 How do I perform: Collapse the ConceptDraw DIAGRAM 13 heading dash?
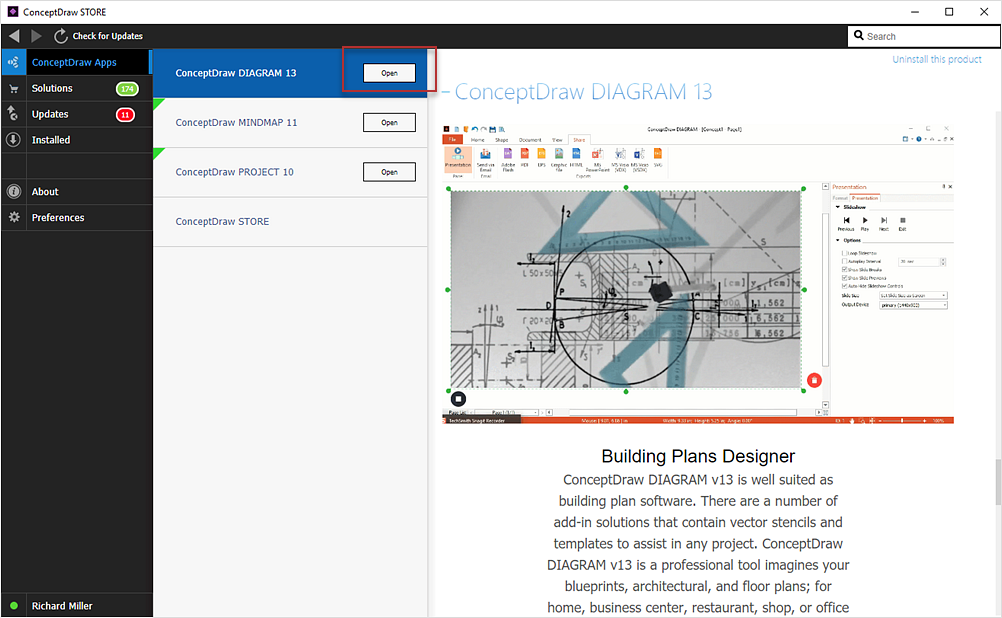(x=446, y=93)
